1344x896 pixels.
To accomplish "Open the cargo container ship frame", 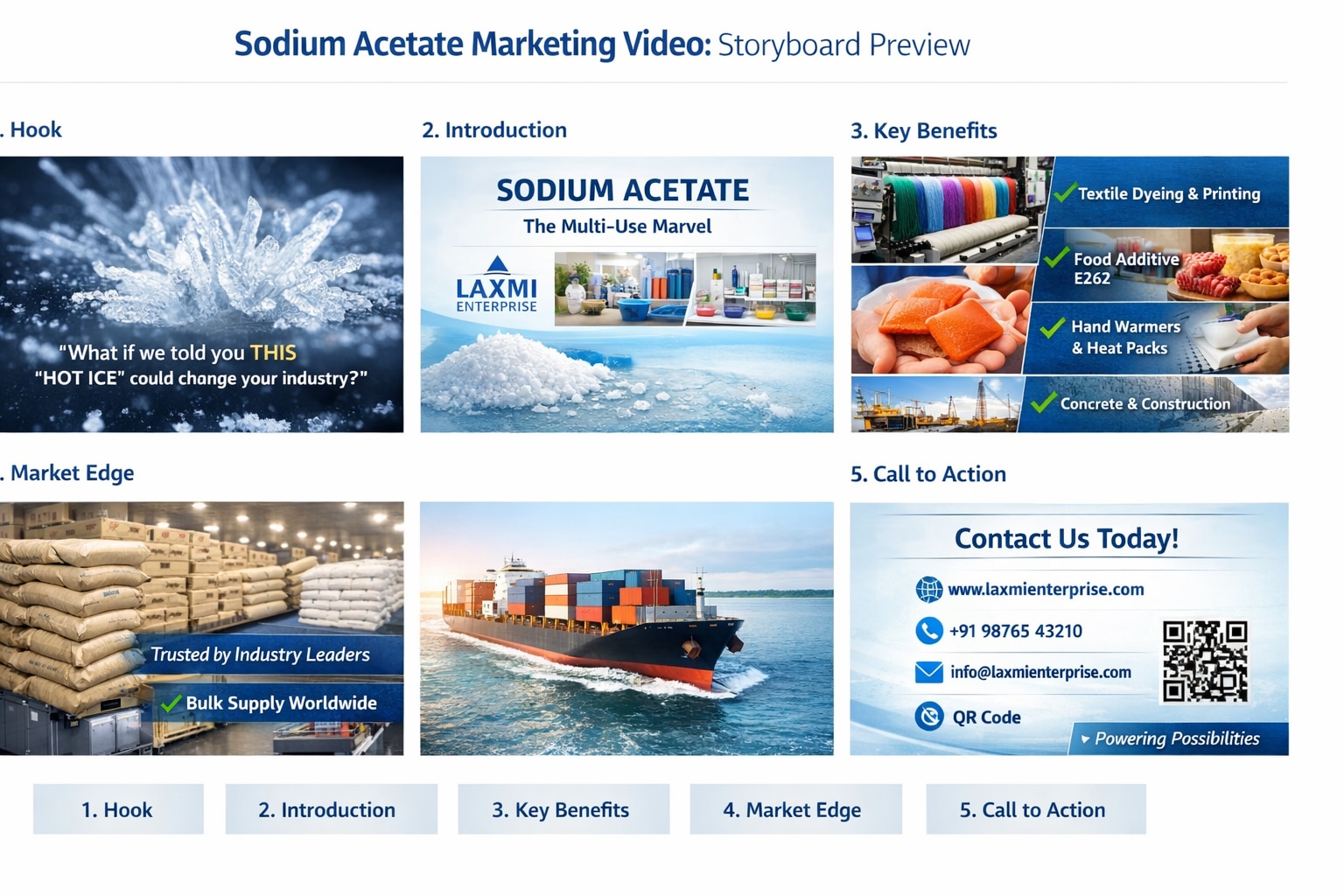I will (626, 628).
